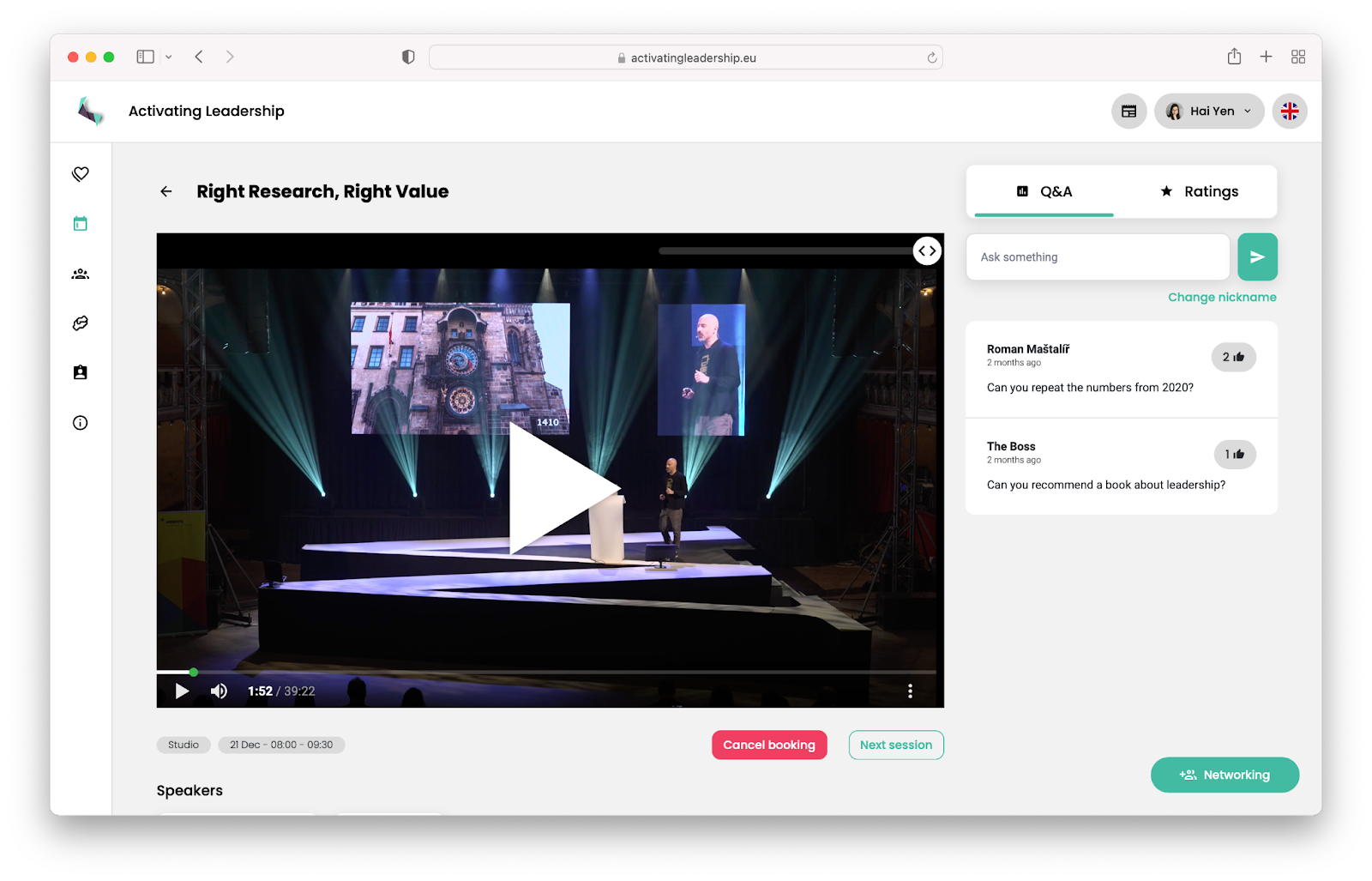Mute the video with the speaker icon
The width and height of the screenshot is (1372, 881).
tap(220, 691)
